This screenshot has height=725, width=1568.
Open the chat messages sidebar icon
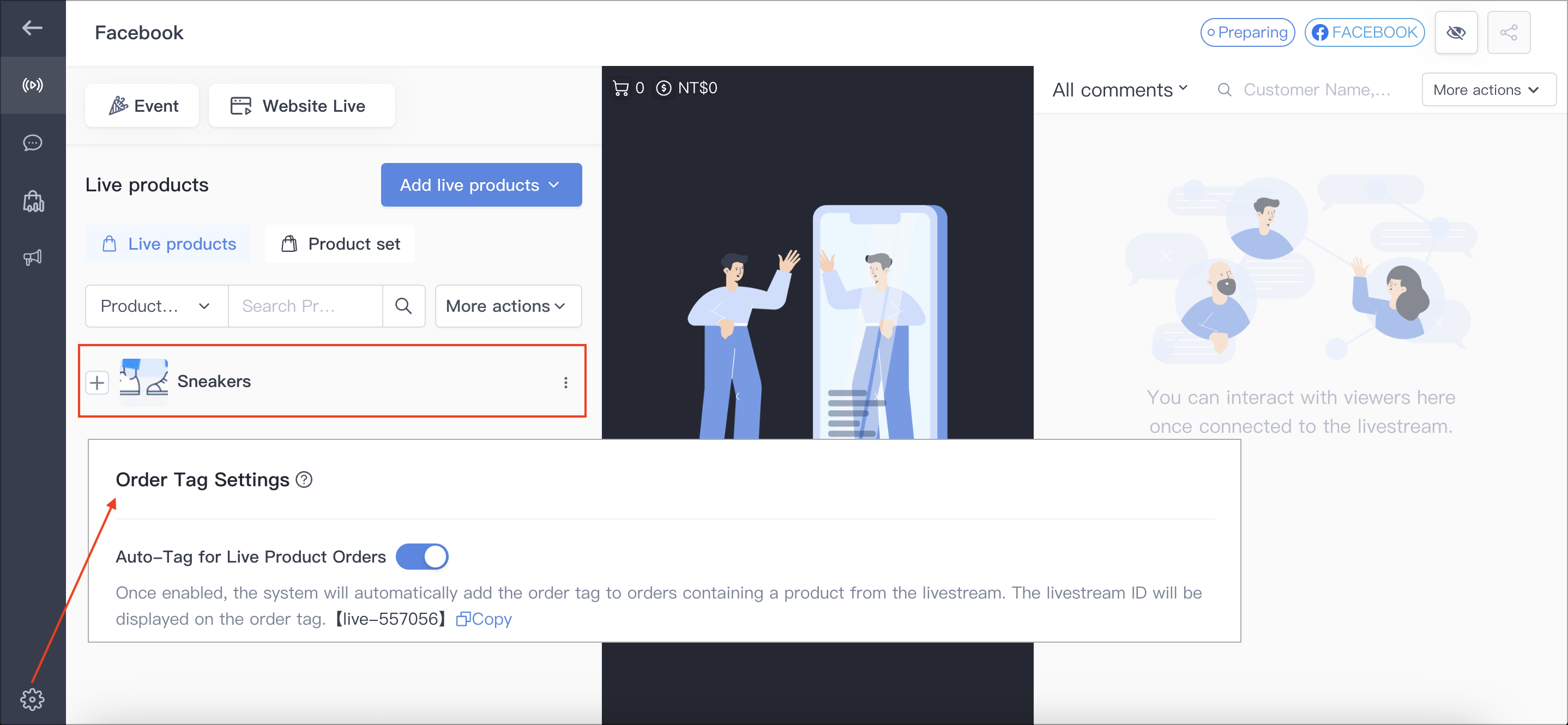tap(32, 142)
